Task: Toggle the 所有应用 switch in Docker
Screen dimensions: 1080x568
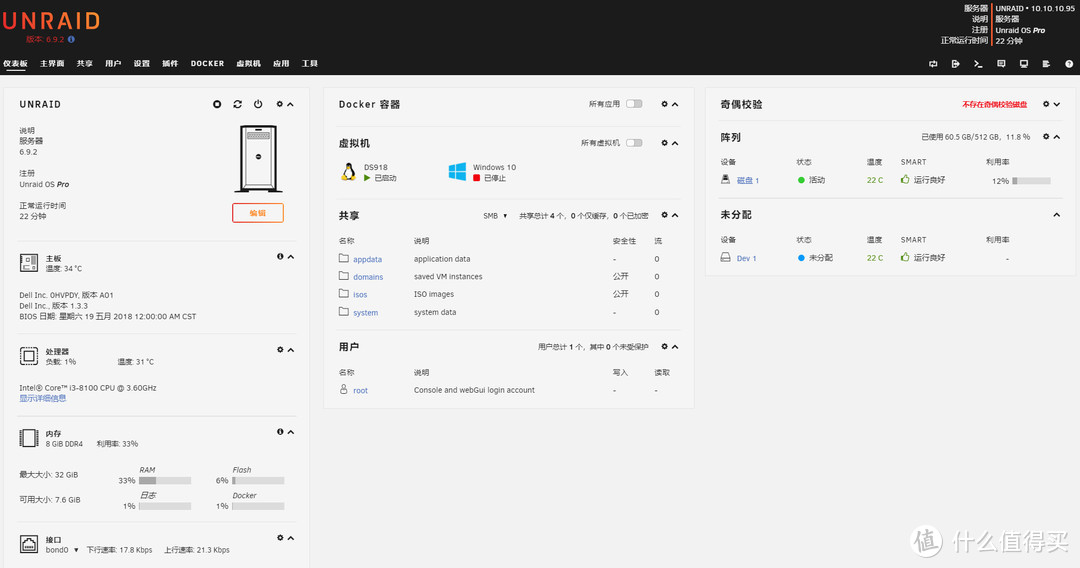Action: tap(634, 104)
